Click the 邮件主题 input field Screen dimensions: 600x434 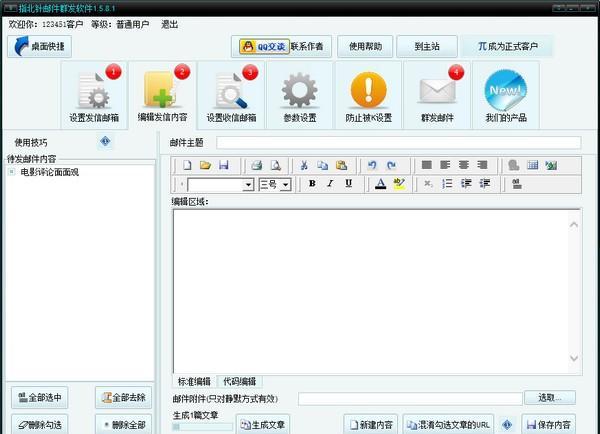(399, 143)
